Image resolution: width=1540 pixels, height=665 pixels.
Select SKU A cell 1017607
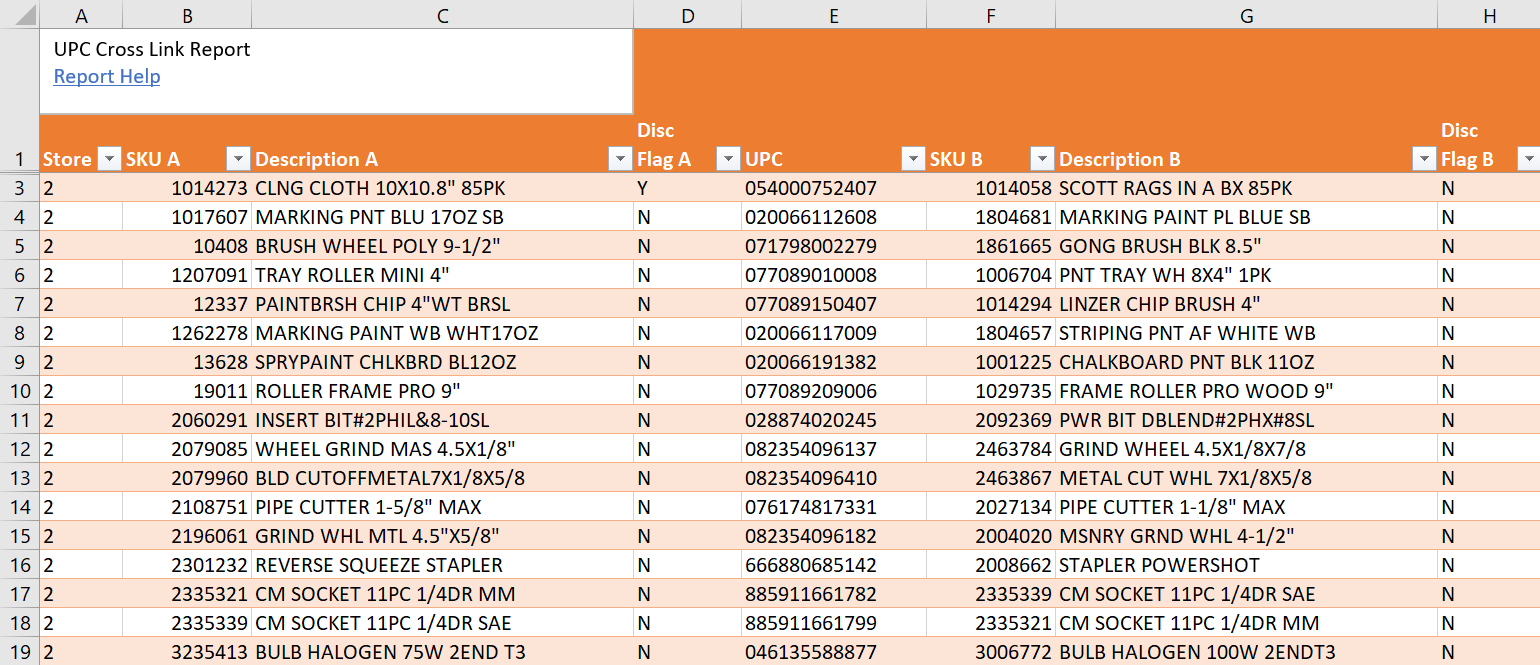pyautogui.click(x=187, y=217)
